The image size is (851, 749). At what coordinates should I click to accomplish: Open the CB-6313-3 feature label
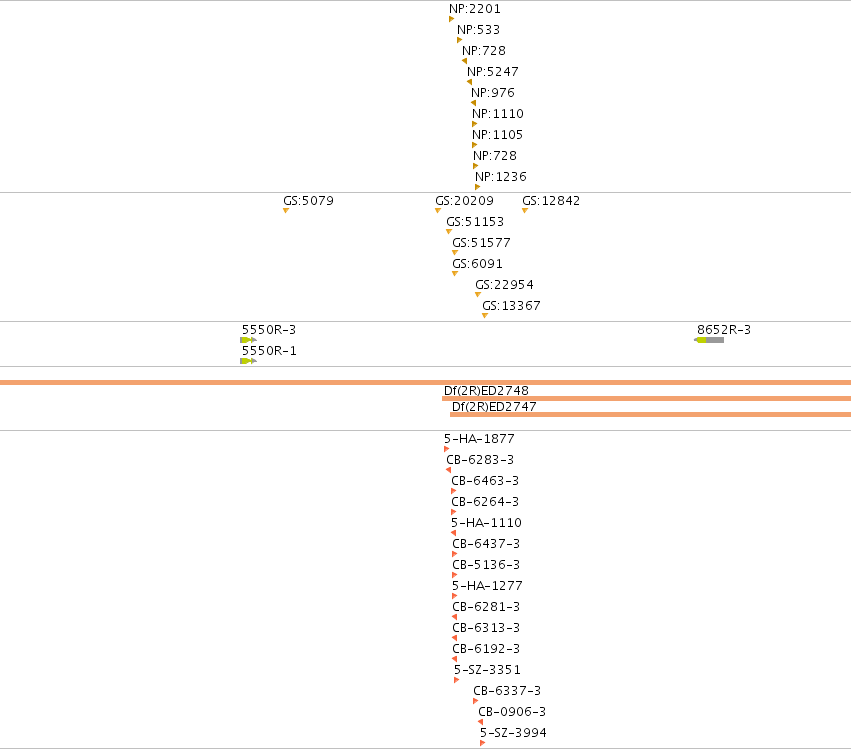[486, 627]
